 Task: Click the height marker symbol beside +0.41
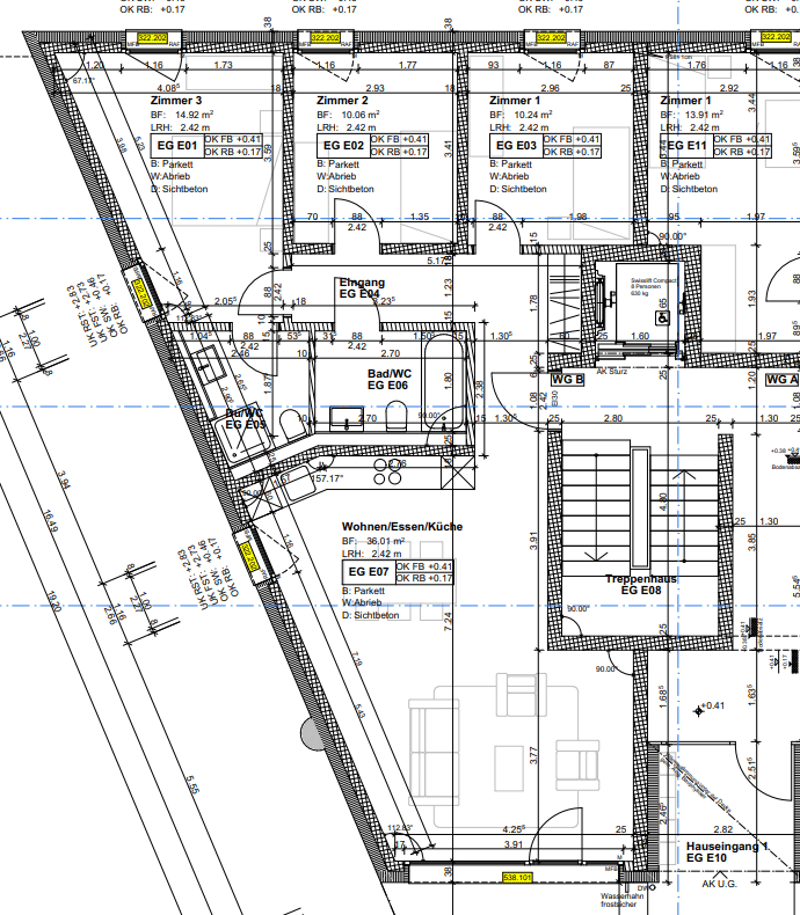pyautogui.click(x=698, y=710)
